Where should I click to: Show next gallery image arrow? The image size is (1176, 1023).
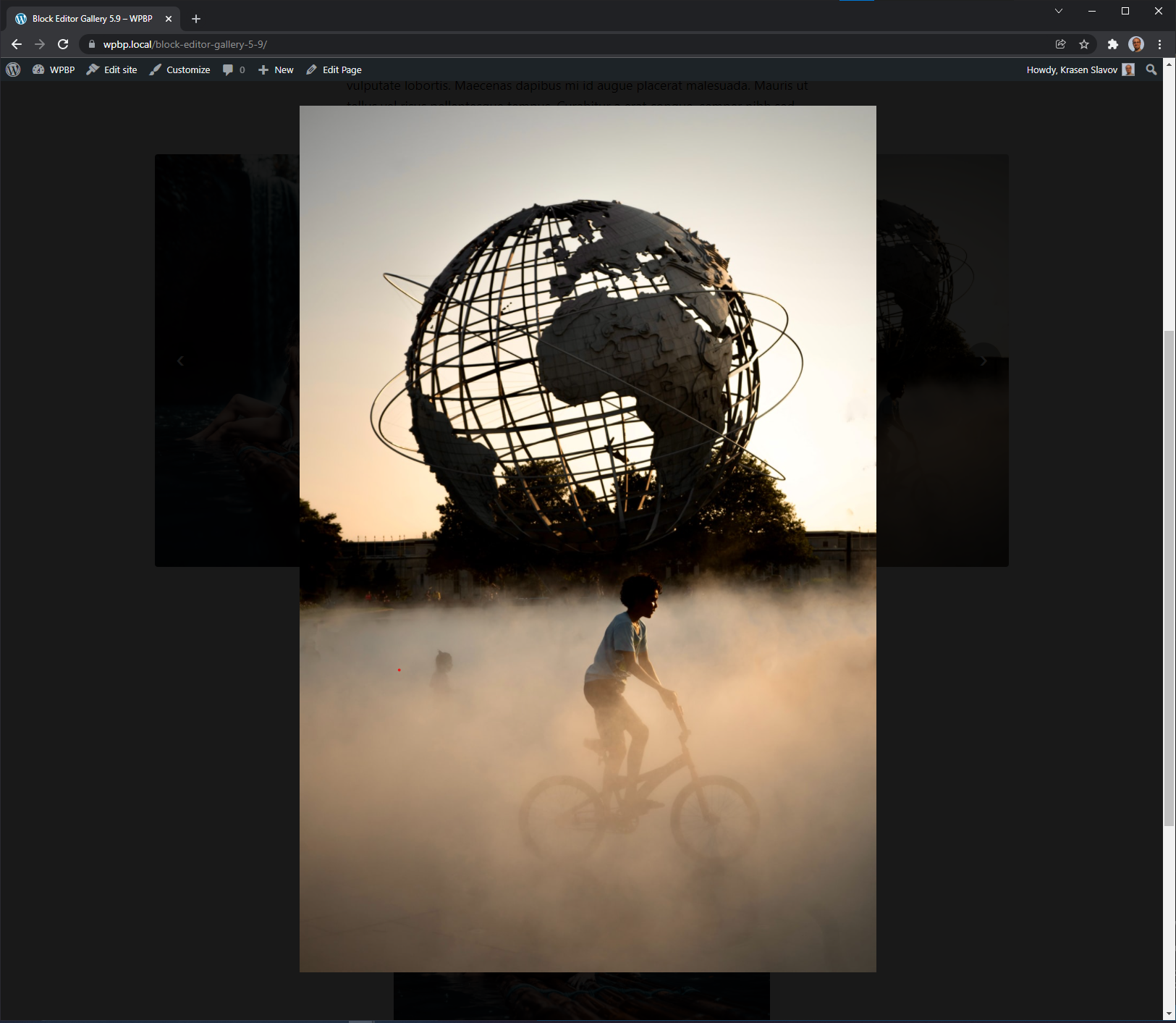[983, 361]
